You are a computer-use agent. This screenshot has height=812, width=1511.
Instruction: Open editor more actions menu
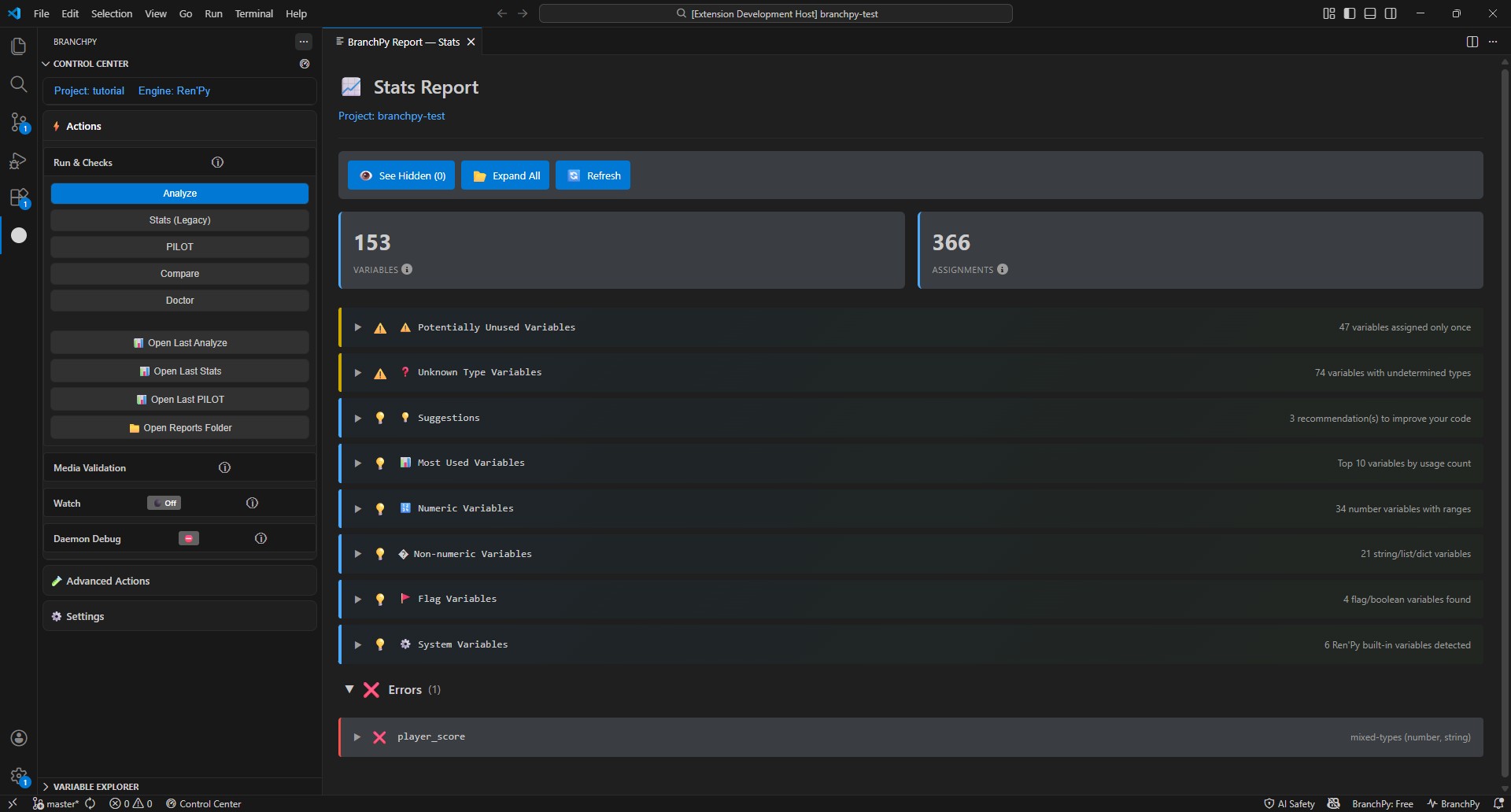[1493, 42]
